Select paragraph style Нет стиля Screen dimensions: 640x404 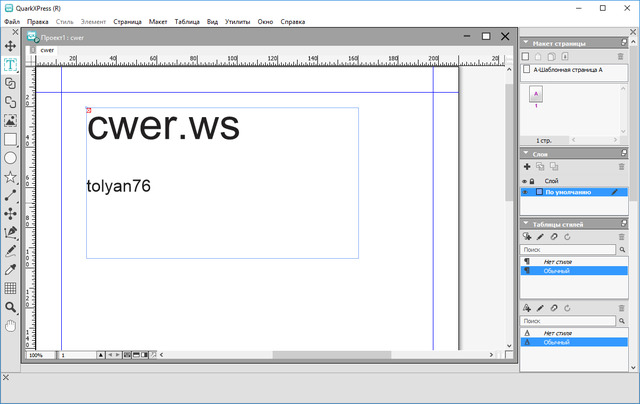tap(574, 262)
